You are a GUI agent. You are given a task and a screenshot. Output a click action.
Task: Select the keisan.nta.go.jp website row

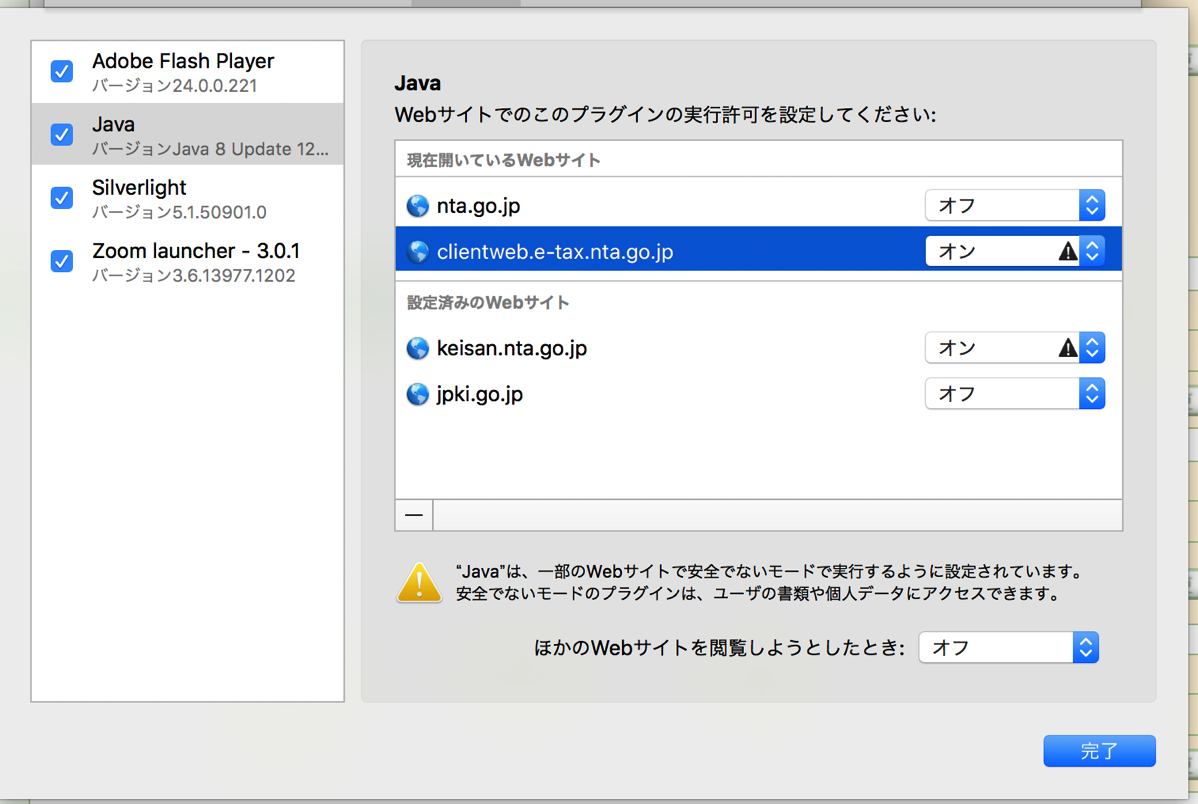(x=759, y=348)
